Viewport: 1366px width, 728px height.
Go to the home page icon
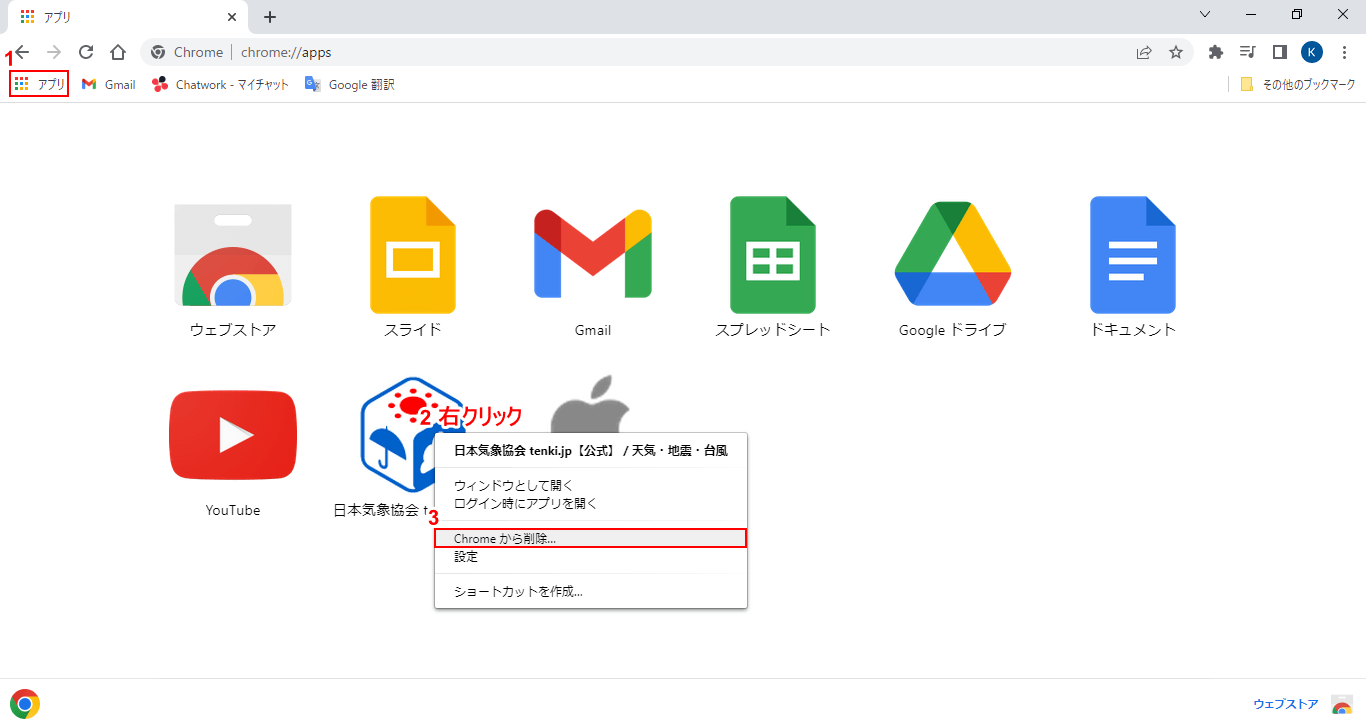point(118,52)
